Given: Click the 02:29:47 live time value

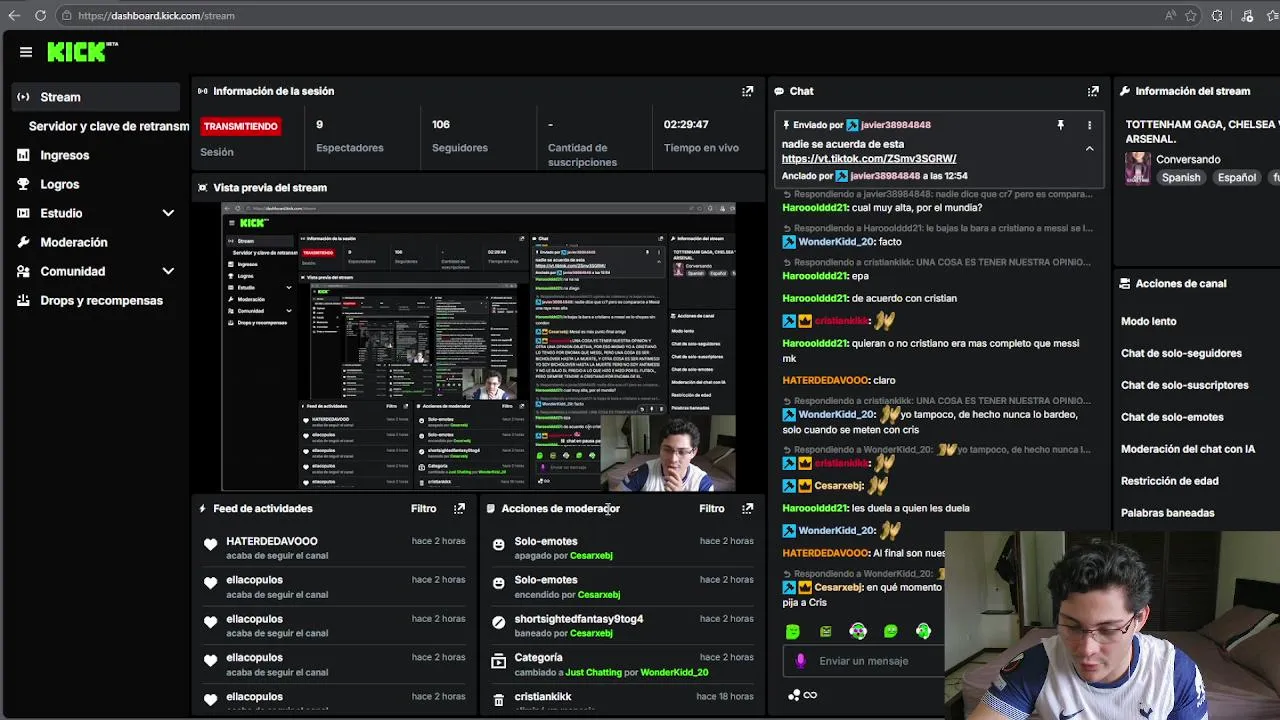Looking at the screenshot, I should pyautogui.click(x=686, y=125).
